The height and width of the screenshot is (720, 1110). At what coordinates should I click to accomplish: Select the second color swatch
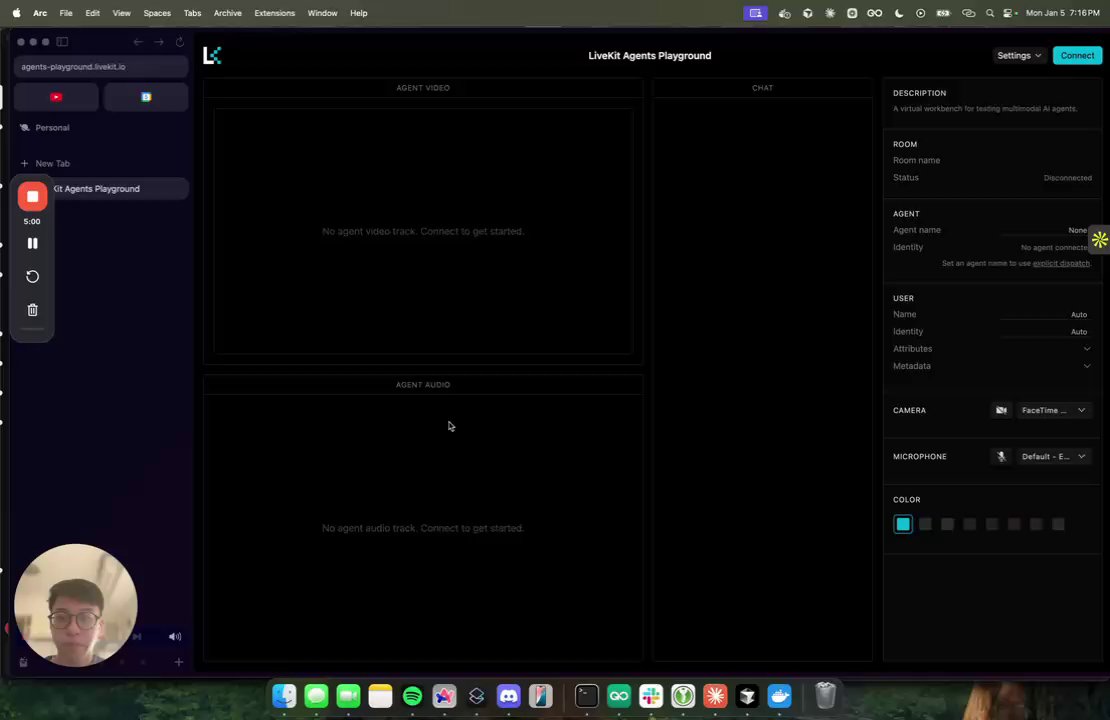pos(925,524)
